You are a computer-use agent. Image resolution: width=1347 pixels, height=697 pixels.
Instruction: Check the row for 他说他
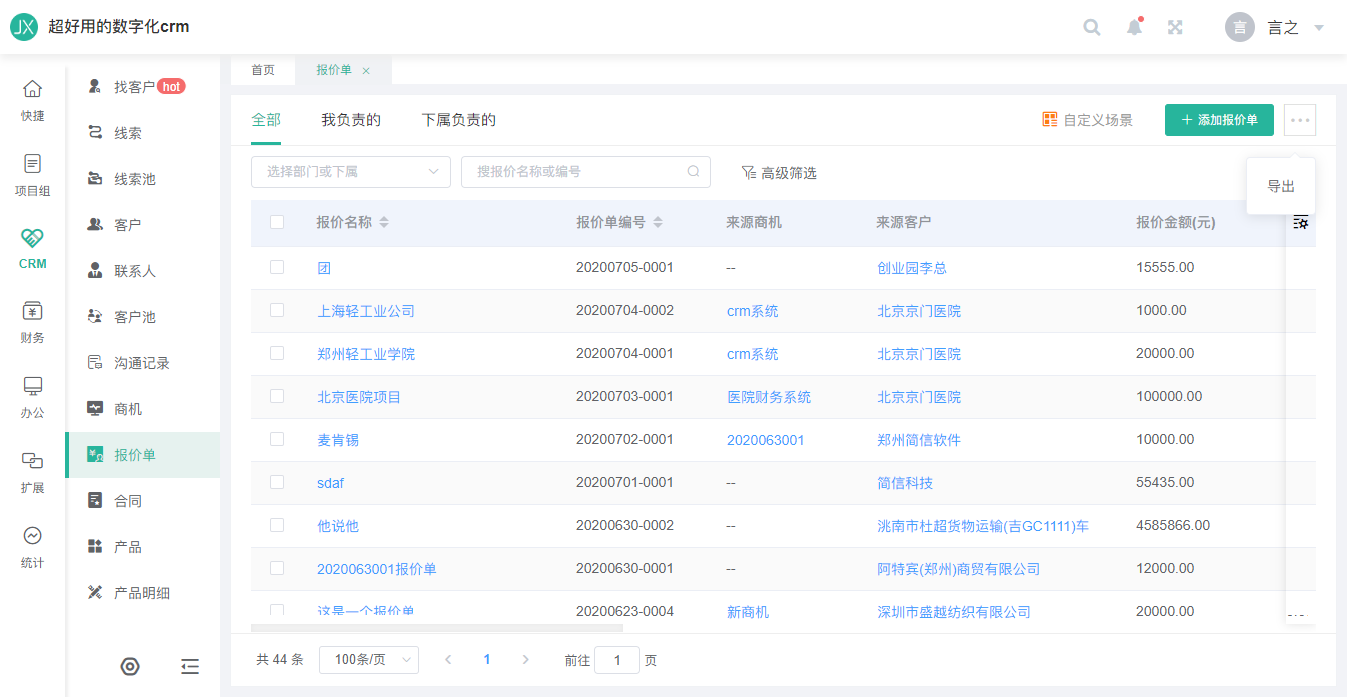point(277,525)
